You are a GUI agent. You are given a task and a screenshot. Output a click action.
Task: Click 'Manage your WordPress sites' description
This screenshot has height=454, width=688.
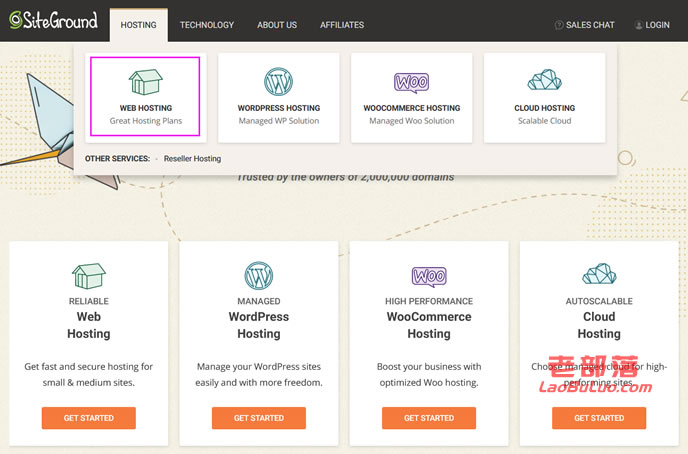(258, 374)
